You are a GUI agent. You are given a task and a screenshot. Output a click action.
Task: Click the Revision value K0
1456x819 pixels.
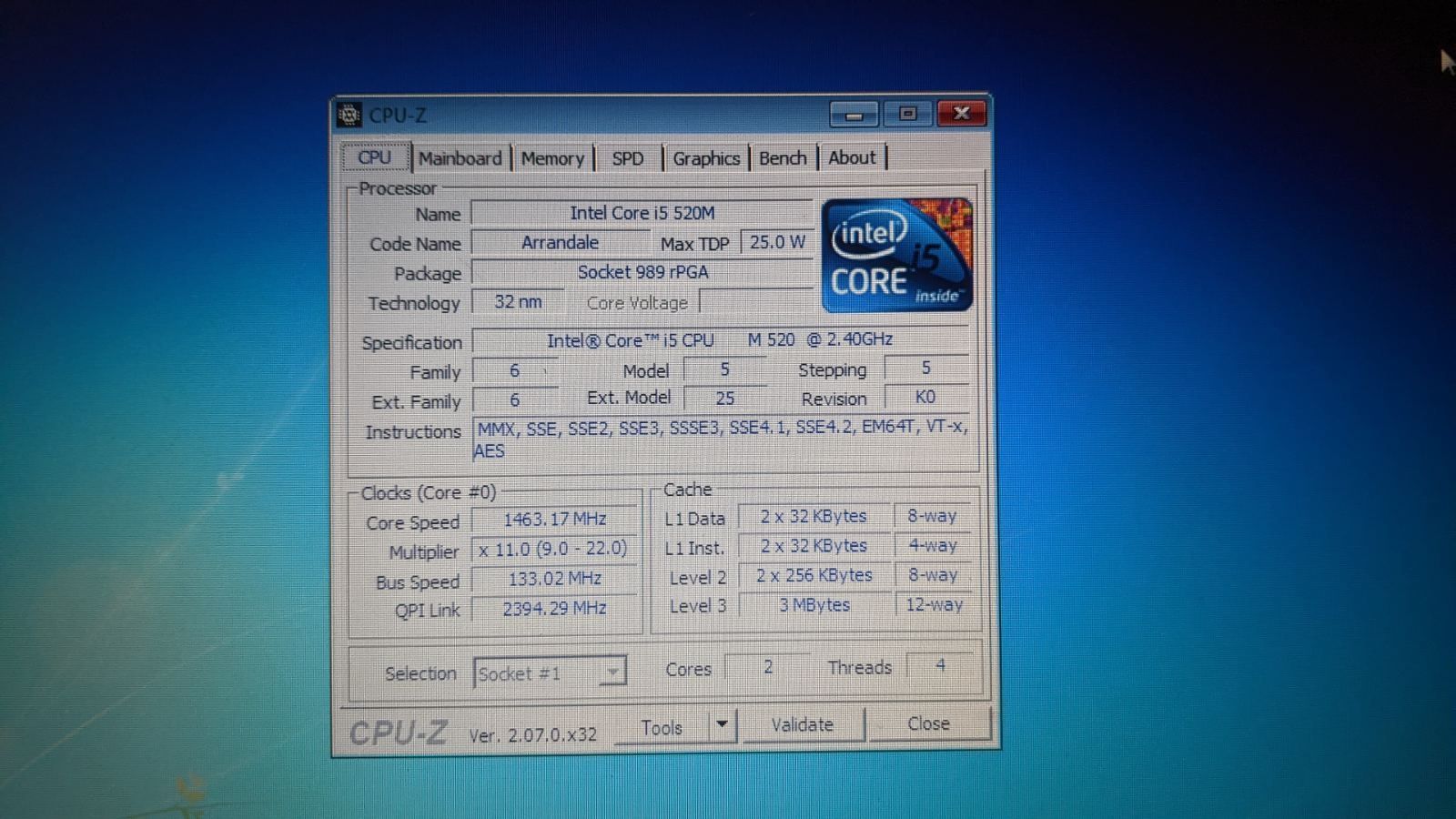coord(926,397)
